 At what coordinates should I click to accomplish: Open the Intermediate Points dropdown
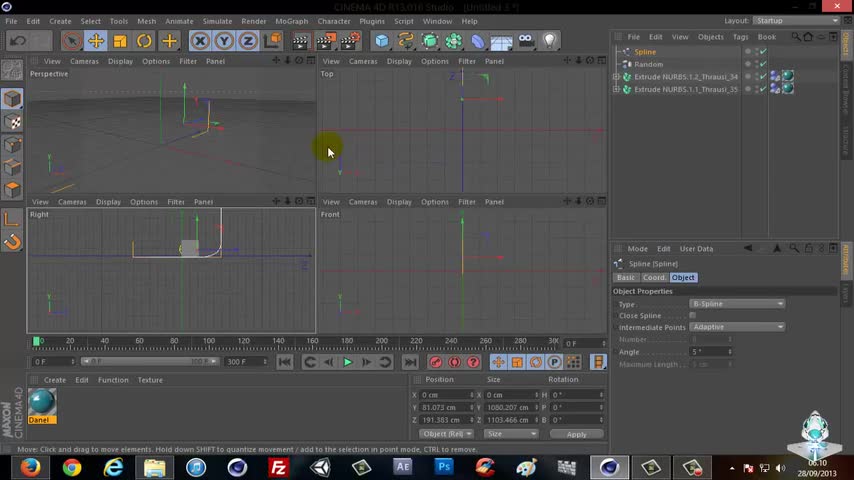737,327
